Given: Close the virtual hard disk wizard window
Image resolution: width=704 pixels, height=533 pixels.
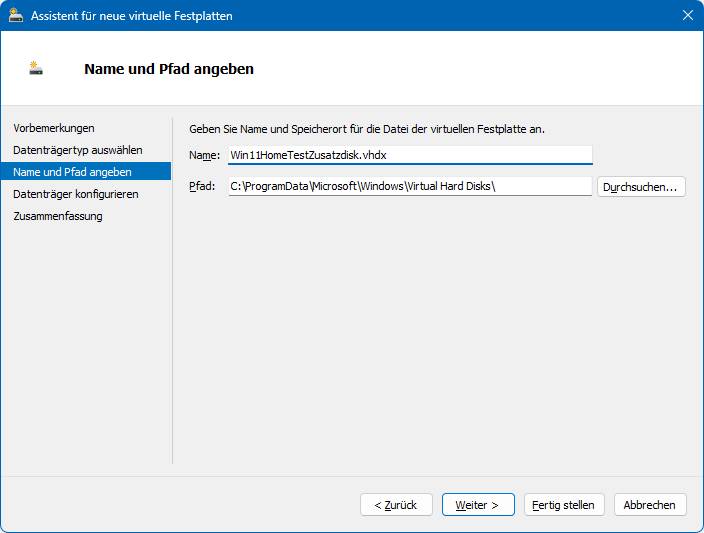Looking at the screenshot, I should point(687,15).
